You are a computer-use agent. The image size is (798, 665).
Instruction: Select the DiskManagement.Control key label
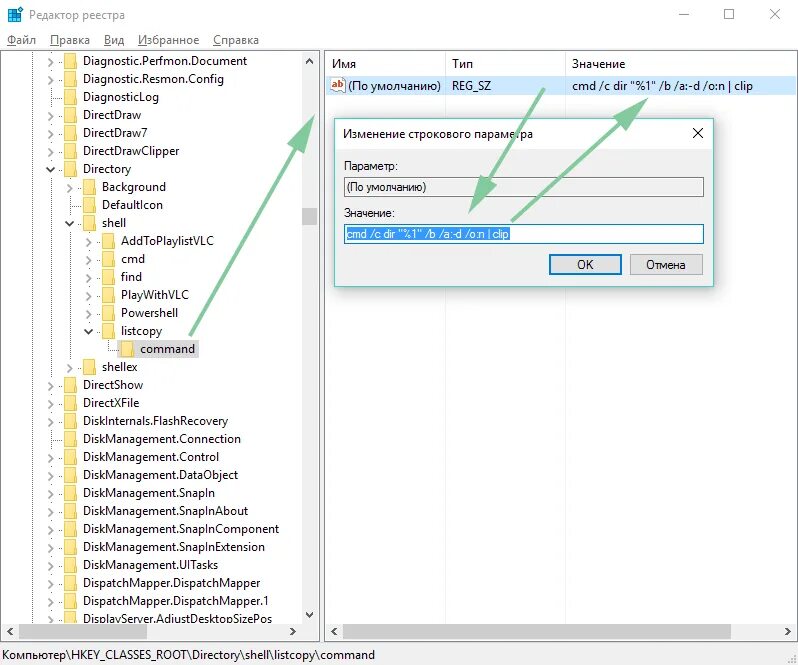pos(151,457)
